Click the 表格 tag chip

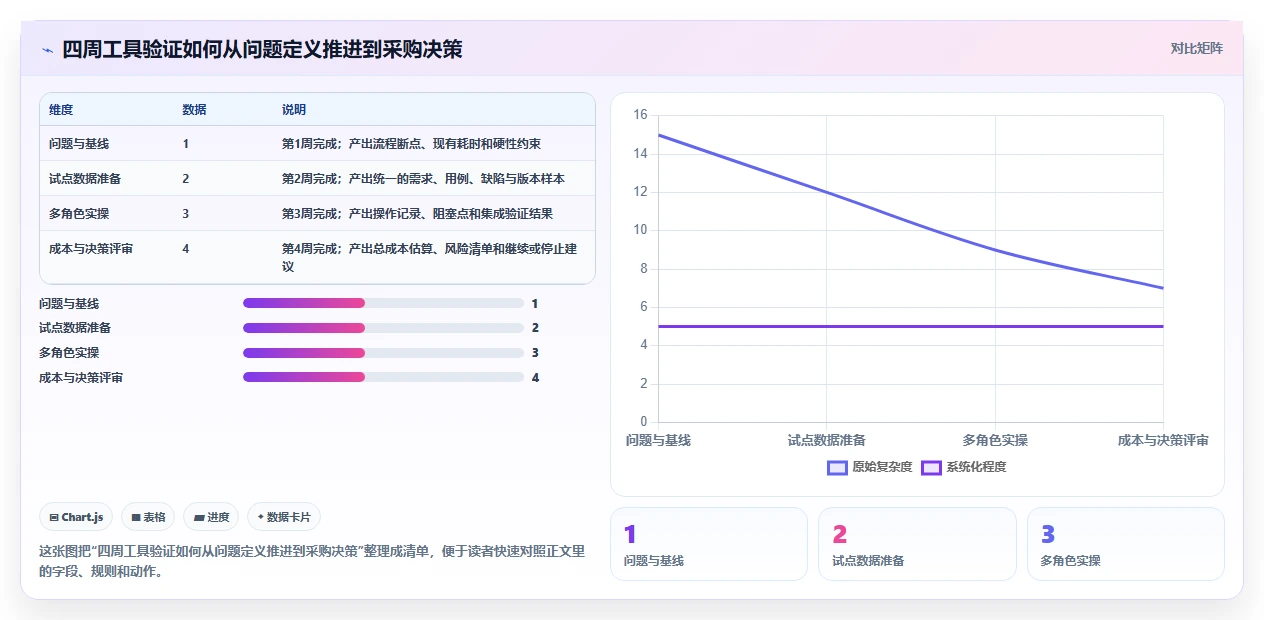click(148, 517)
